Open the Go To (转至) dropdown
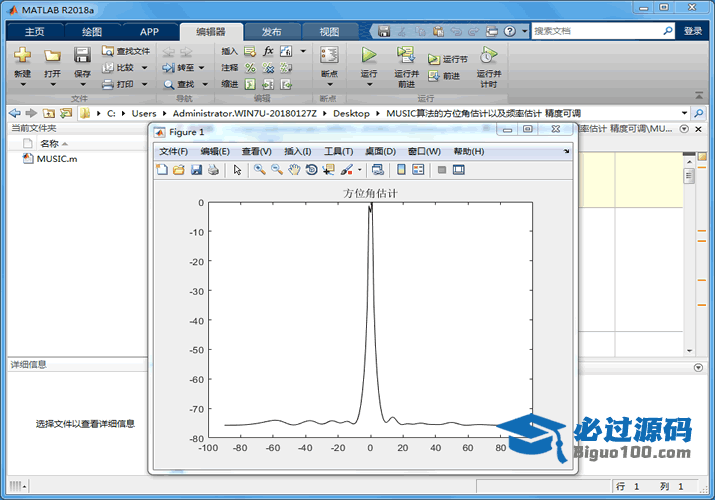Screen dimensions: 715x500 point(202,68)
